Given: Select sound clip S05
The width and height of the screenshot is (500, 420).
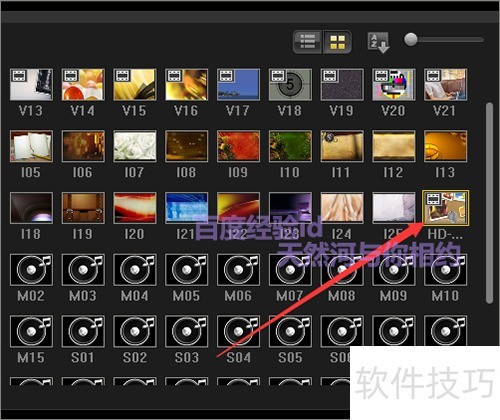Looking at the screenshot, I should click(x=290, y=331).
